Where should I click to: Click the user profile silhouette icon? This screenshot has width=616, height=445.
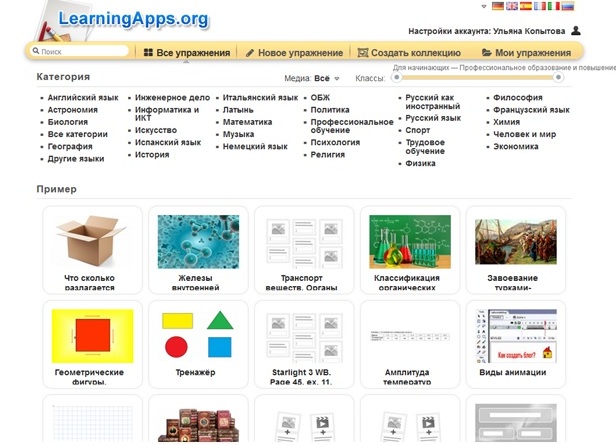click(x=576, y=31)
